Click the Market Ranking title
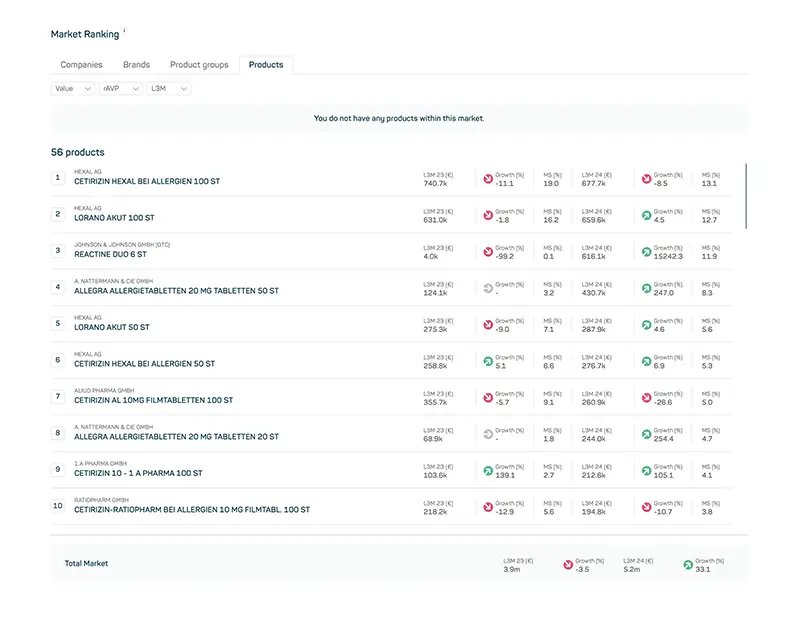Viewport: 800px width, 624px height. tap(85, 34)
